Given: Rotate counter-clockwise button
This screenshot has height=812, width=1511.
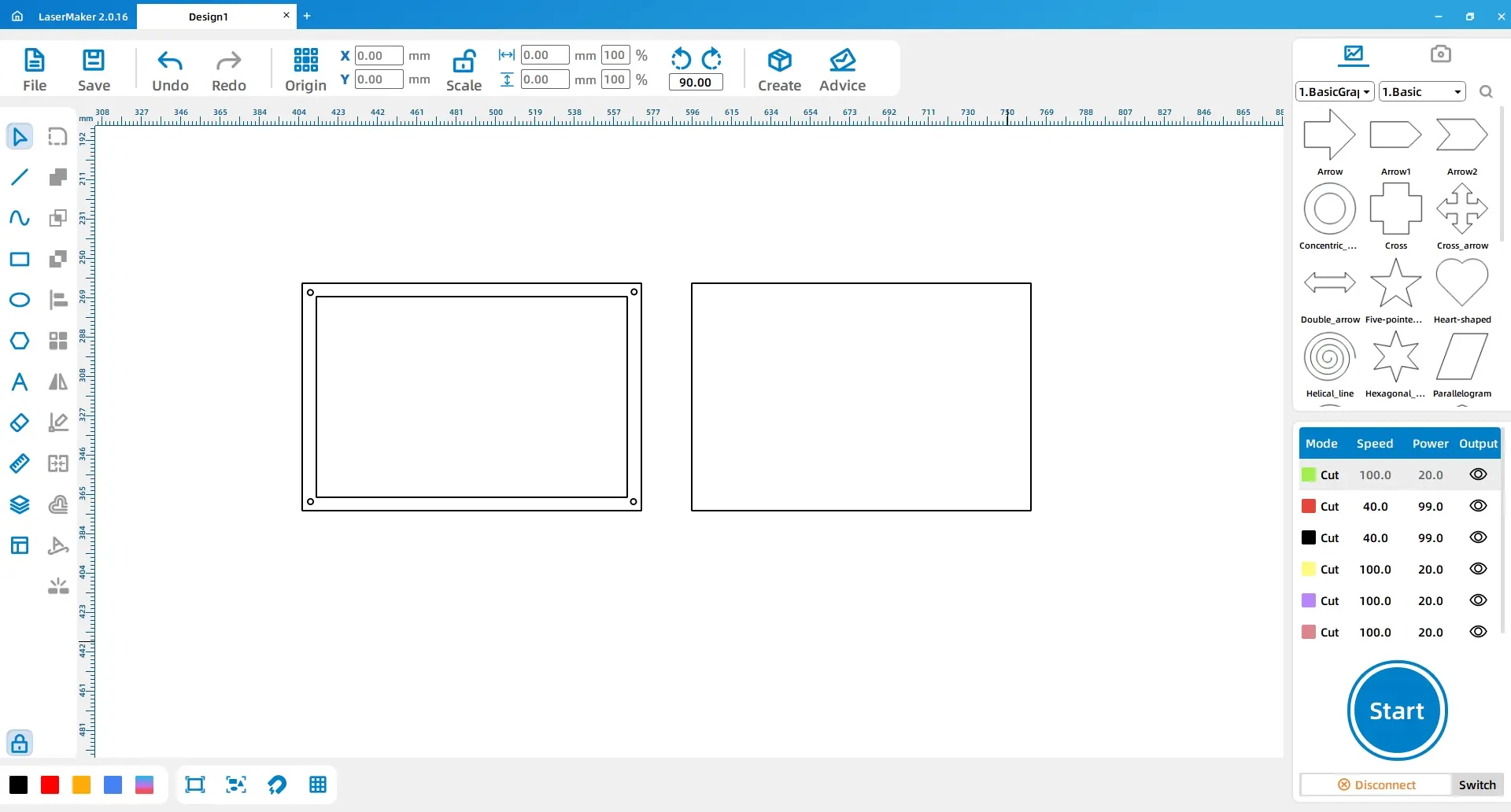Looking at the screenshot, I should click(681, 59).
